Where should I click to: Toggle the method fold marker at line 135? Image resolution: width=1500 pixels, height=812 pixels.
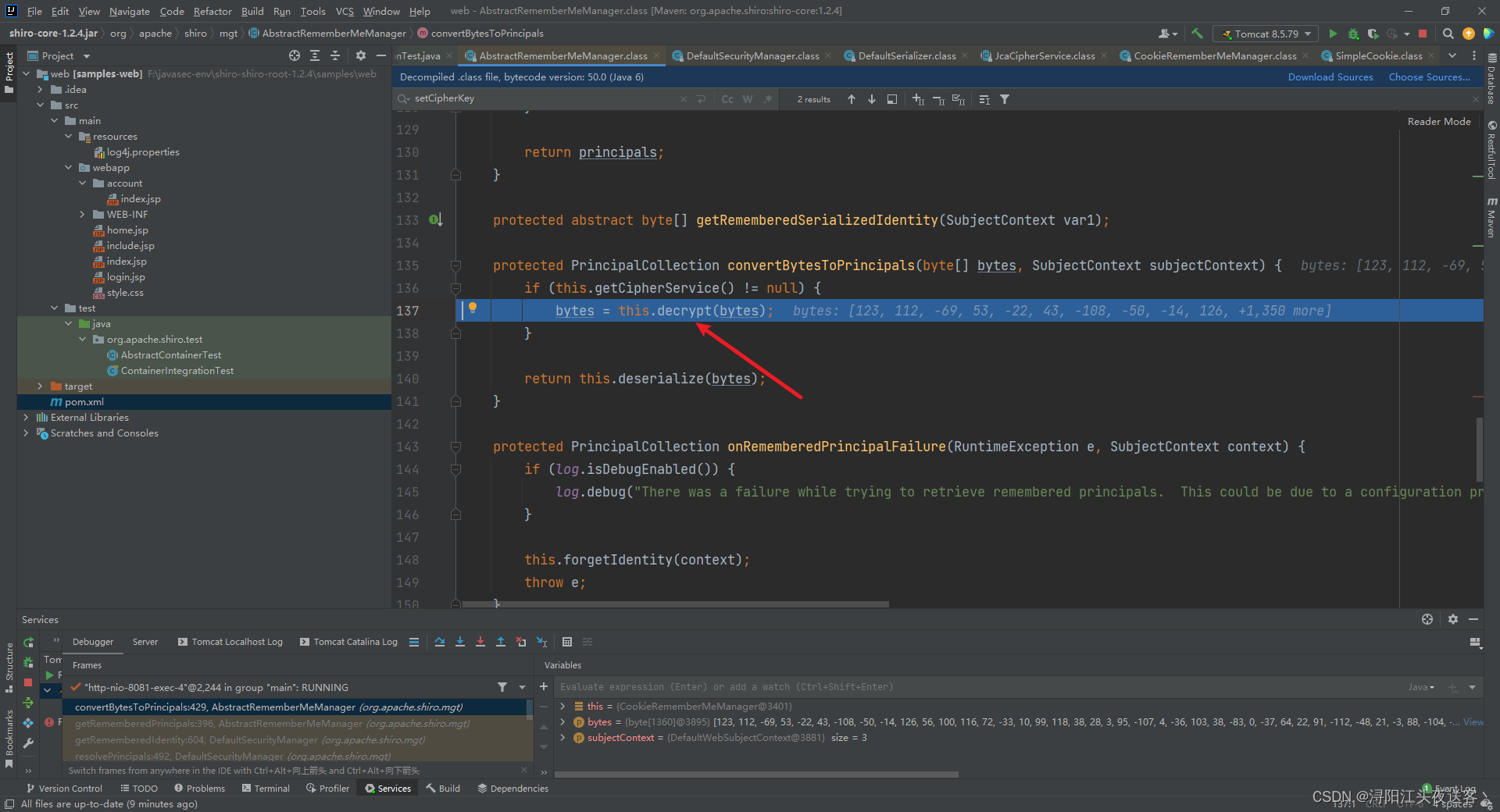[455, 266]
